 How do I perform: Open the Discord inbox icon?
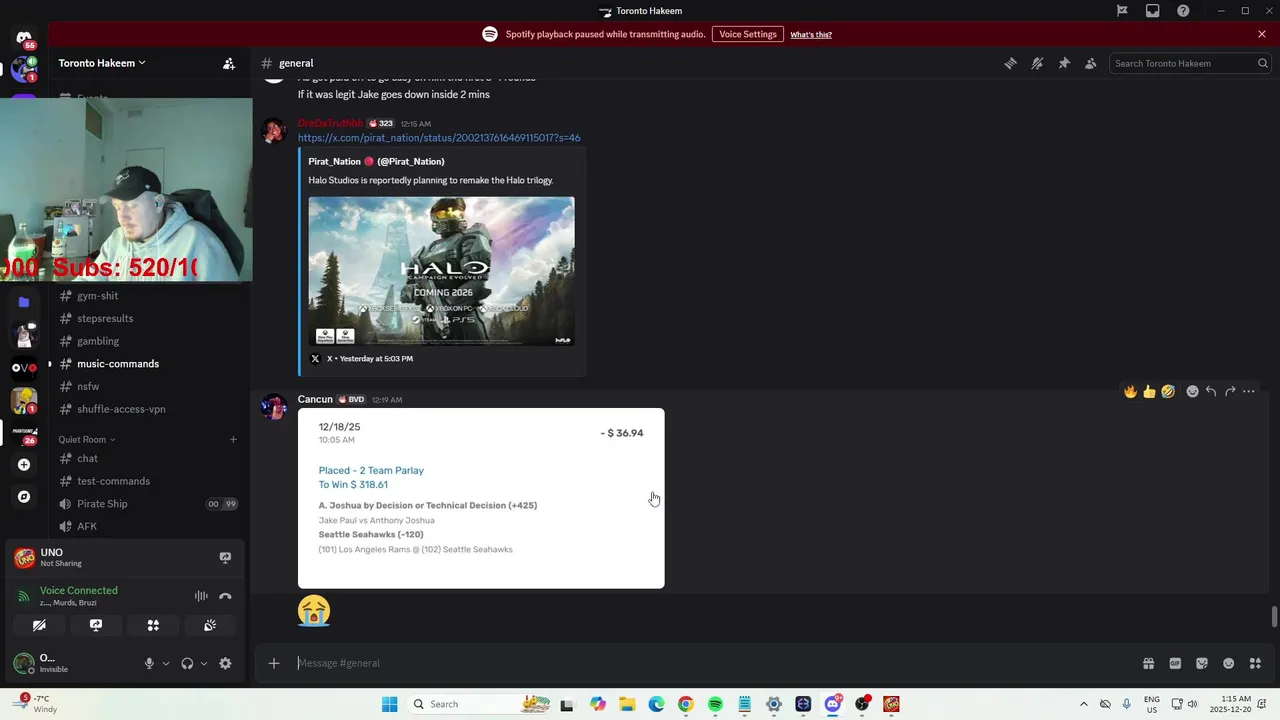tap(1153, 11)
